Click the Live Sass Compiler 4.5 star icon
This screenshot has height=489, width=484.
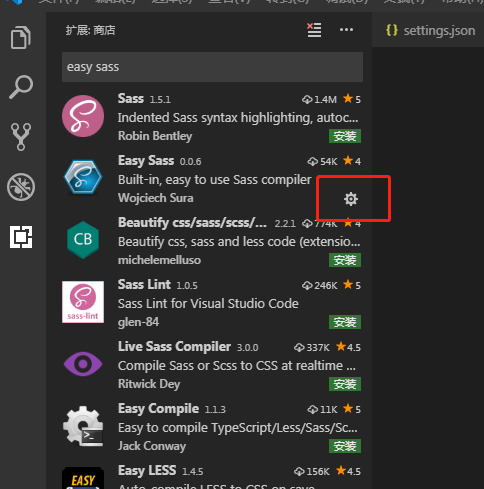(341, 346)
